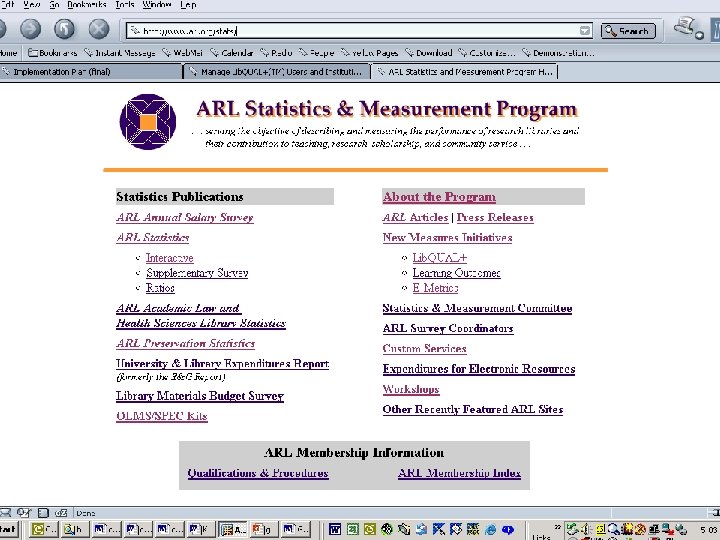The image size is (720, 540).
Task: Open the Qualifications & Procedures link
Action: coord(258,473)
